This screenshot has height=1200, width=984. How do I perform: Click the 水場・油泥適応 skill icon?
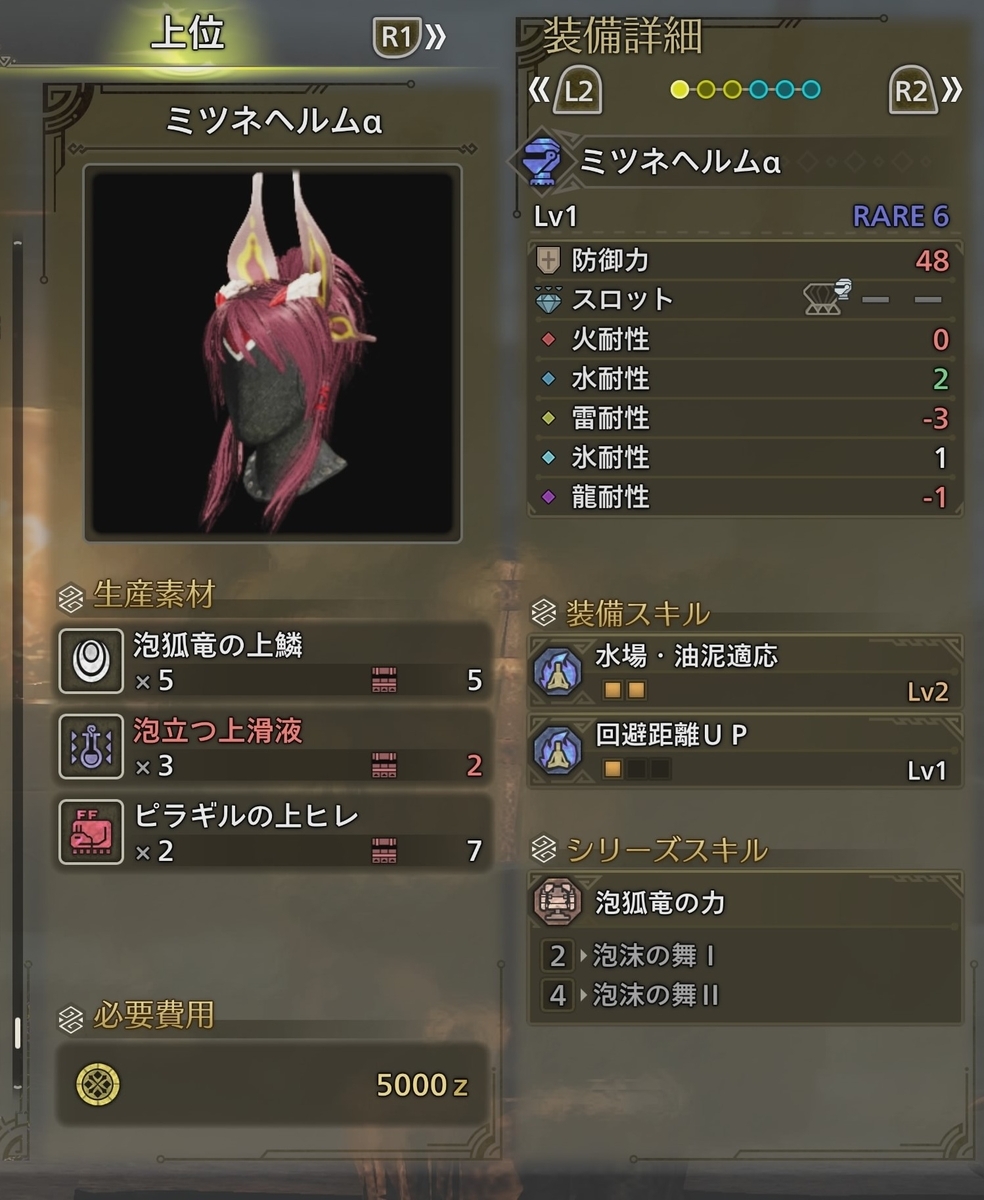click(557, 674)
